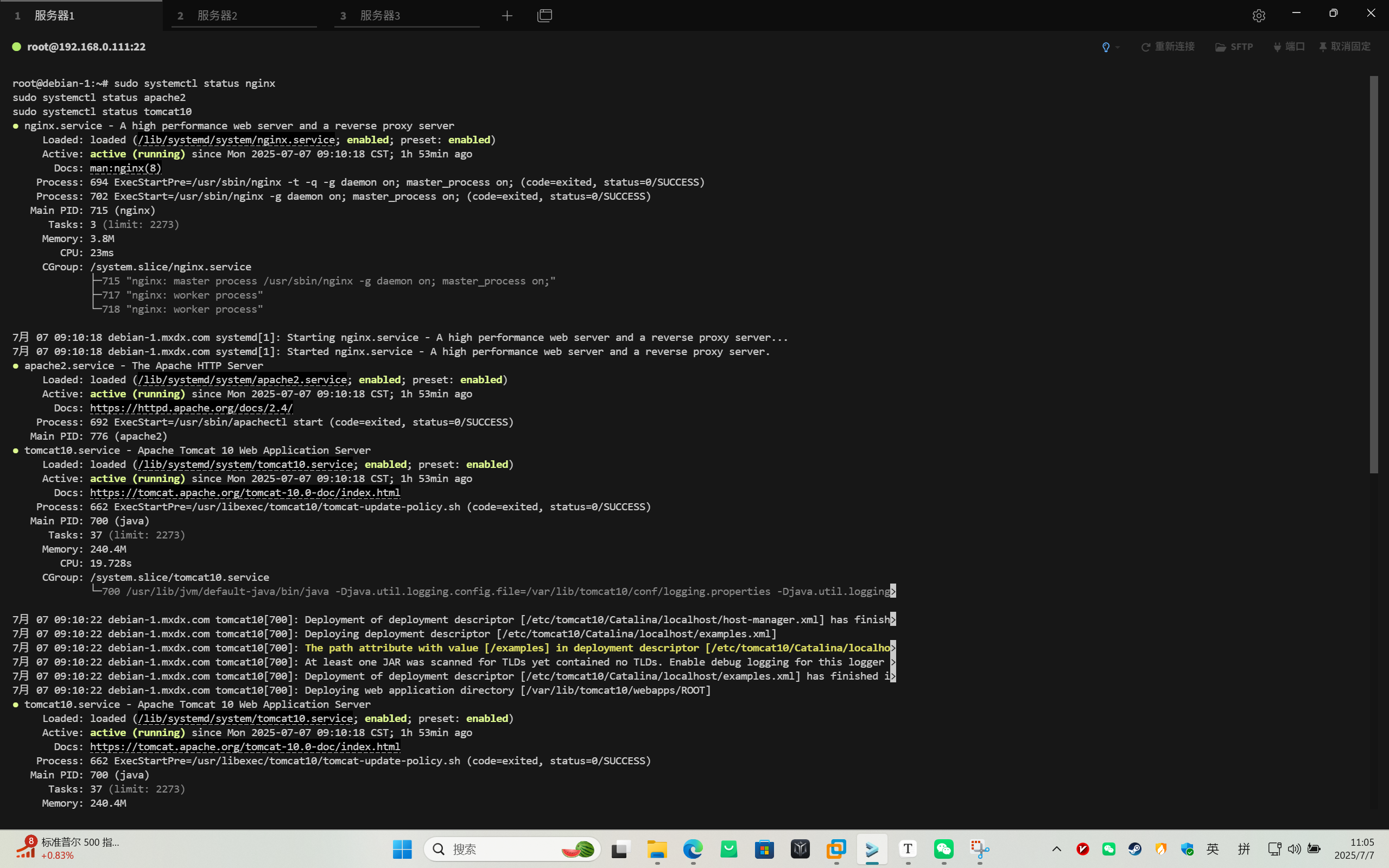Open VMware Workstation from the taskbar

836,849
